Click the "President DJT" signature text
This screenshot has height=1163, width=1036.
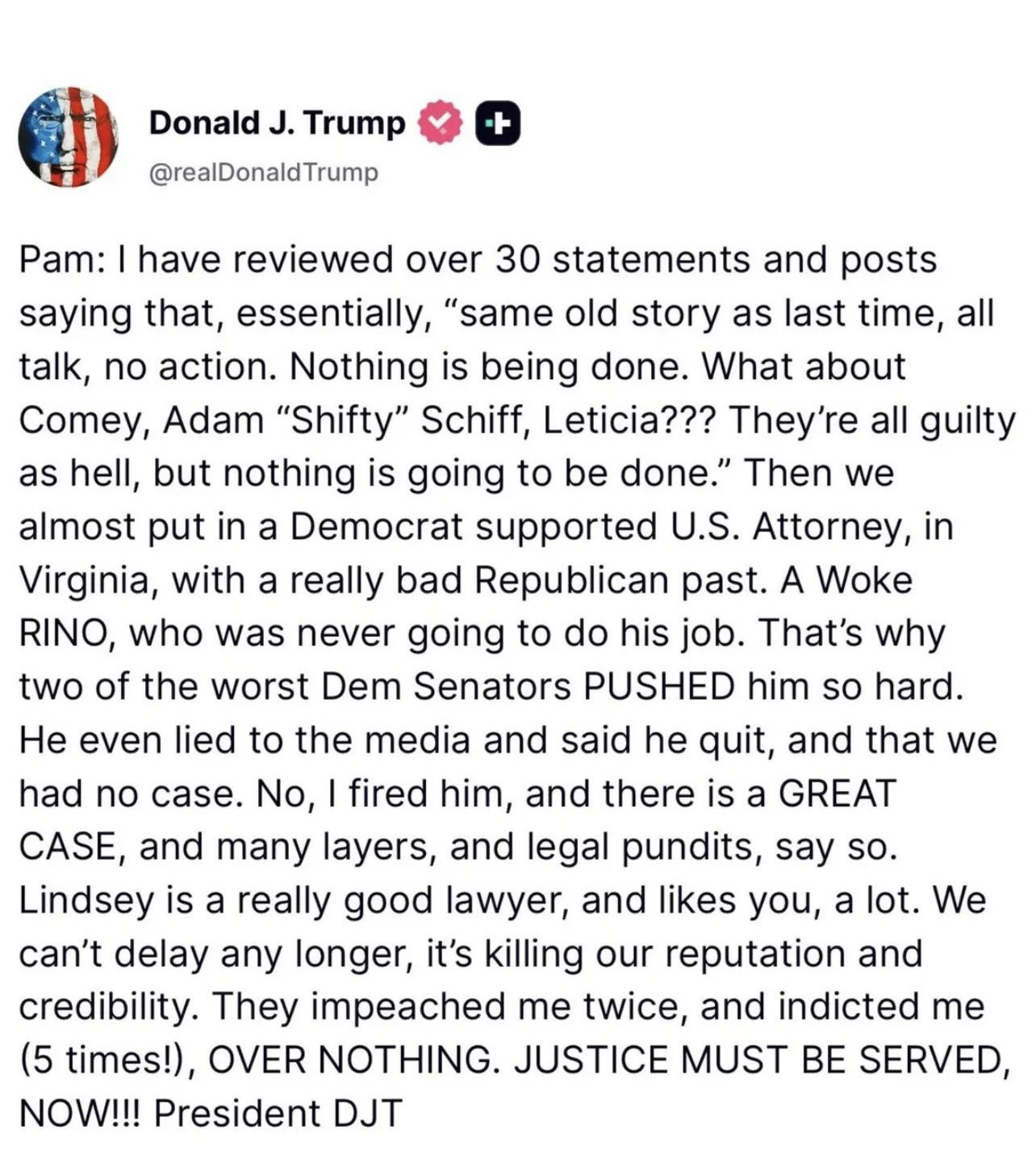(x=277, y=1114)
